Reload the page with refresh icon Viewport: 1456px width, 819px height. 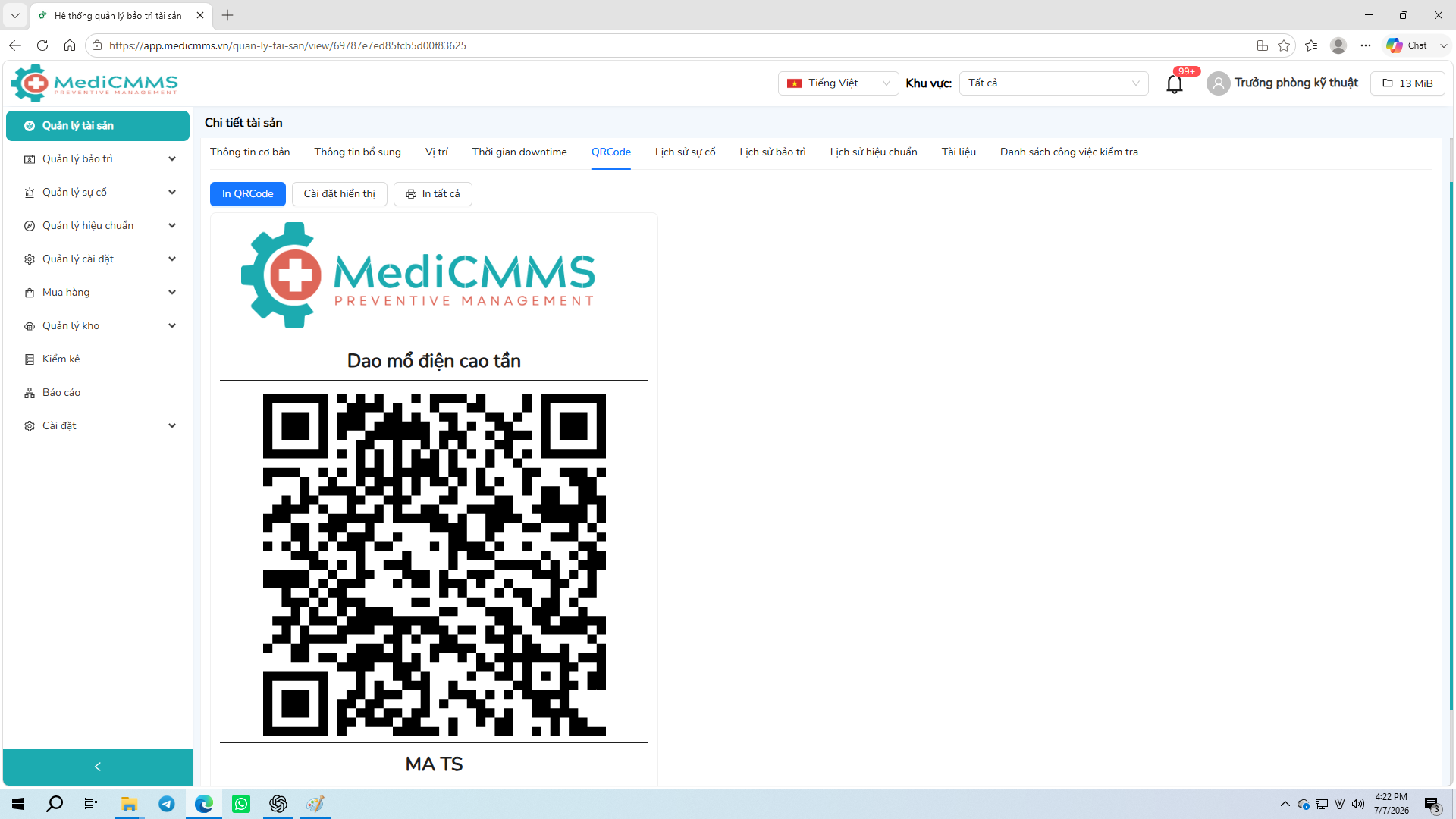(x=42, y=45)
